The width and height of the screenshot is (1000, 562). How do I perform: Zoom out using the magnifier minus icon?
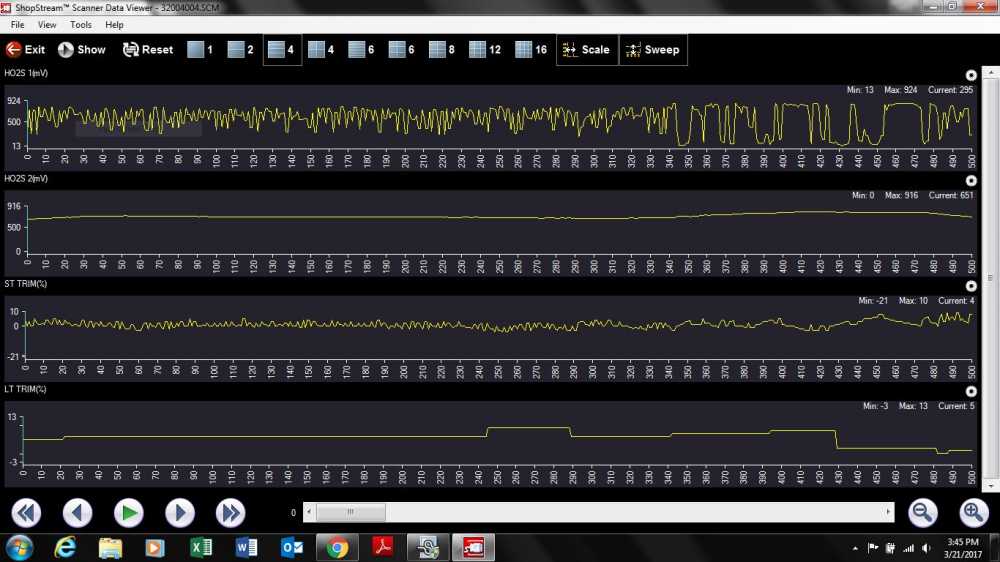click(922, 512)
